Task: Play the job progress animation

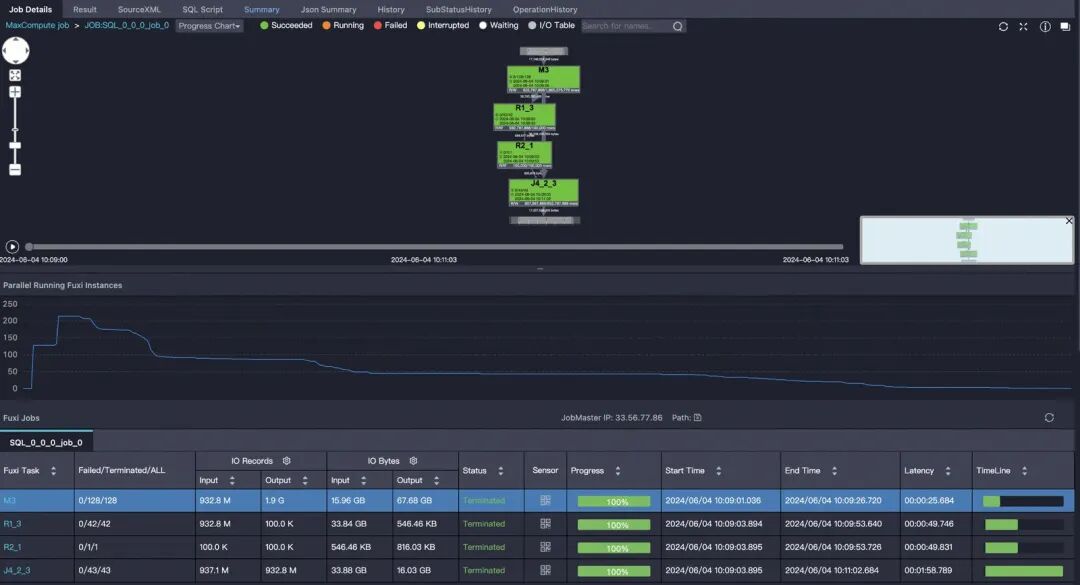Action: [x=12, y=247]
